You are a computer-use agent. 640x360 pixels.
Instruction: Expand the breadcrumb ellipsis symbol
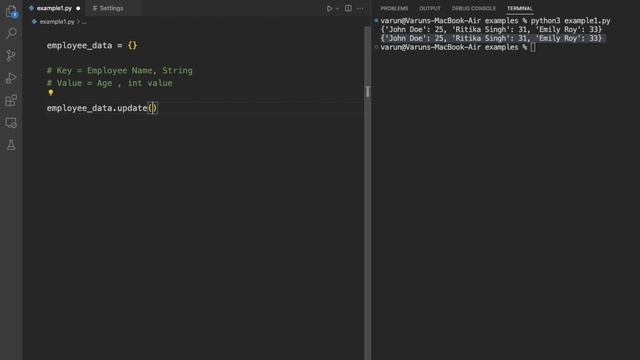pyautogui.click(x=84, y=22)
